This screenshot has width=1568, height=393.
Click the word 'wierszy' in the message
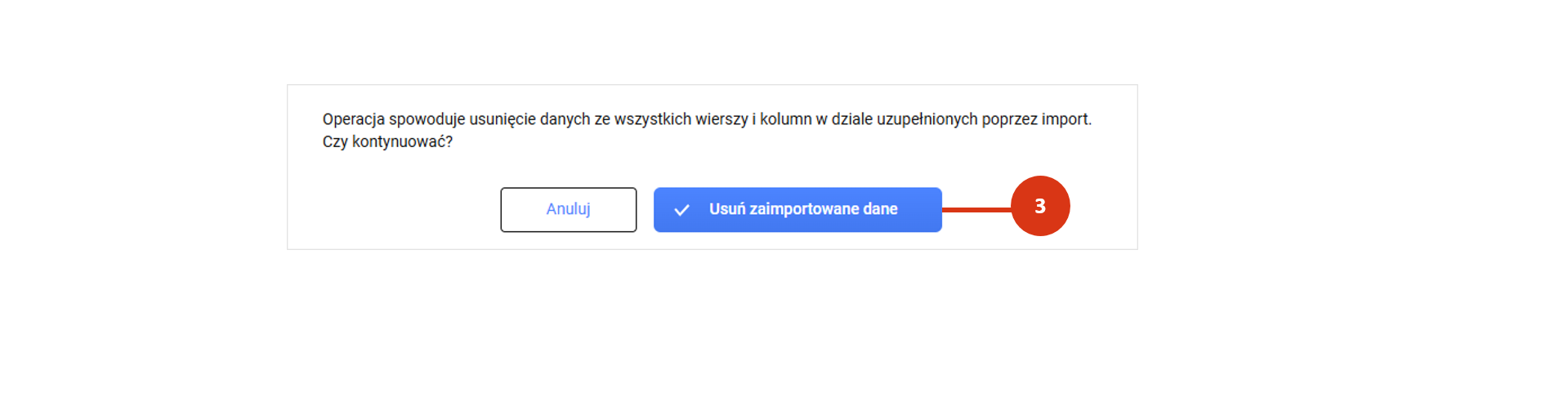721,119
